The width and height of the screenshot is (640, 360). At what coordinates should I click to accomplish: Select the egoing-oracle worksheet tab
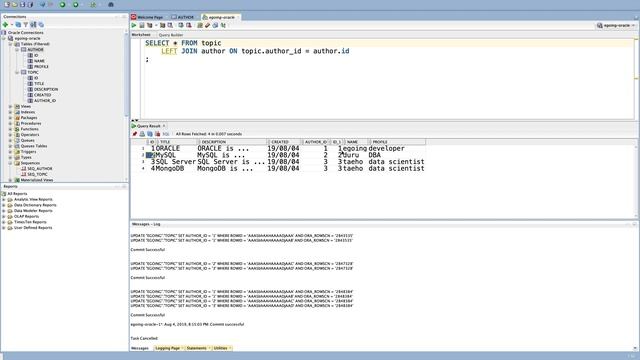[221, 17]
